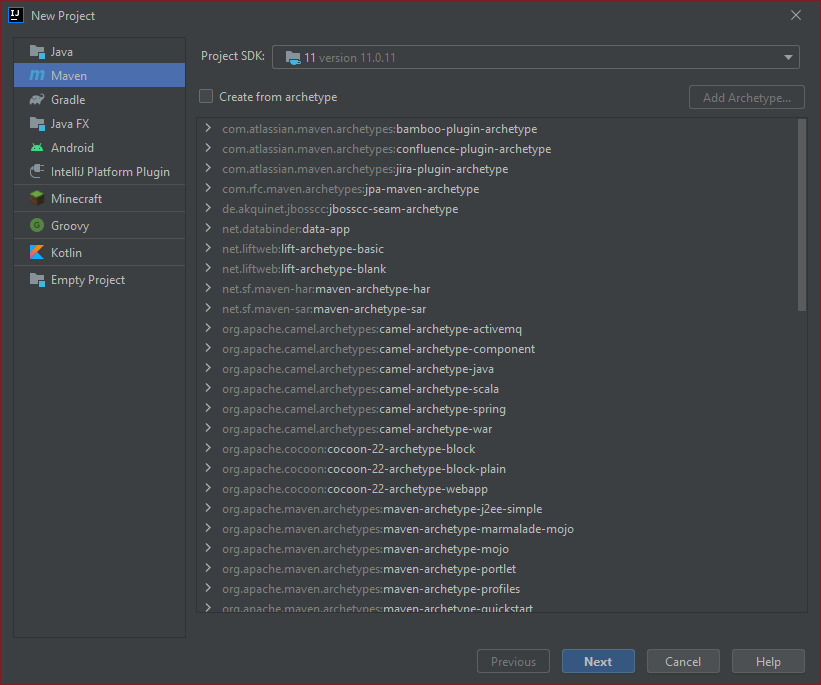
Task: Click '11 version 11.0.11' SDK field text
Action: tap(350, 58)
